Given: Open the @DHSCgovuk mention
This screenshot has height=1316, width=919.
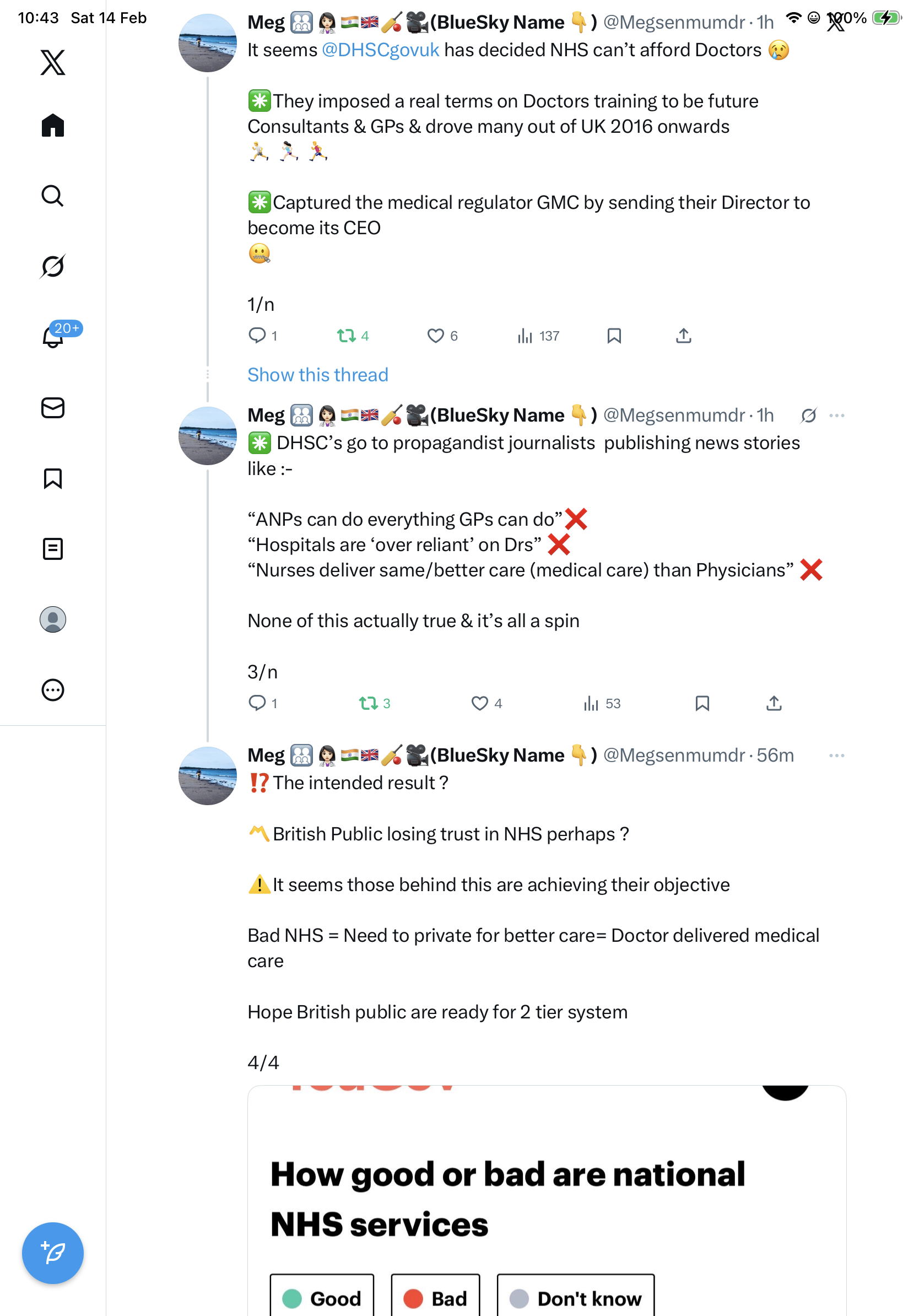Looking at the screenshot, I should point(380,50).
